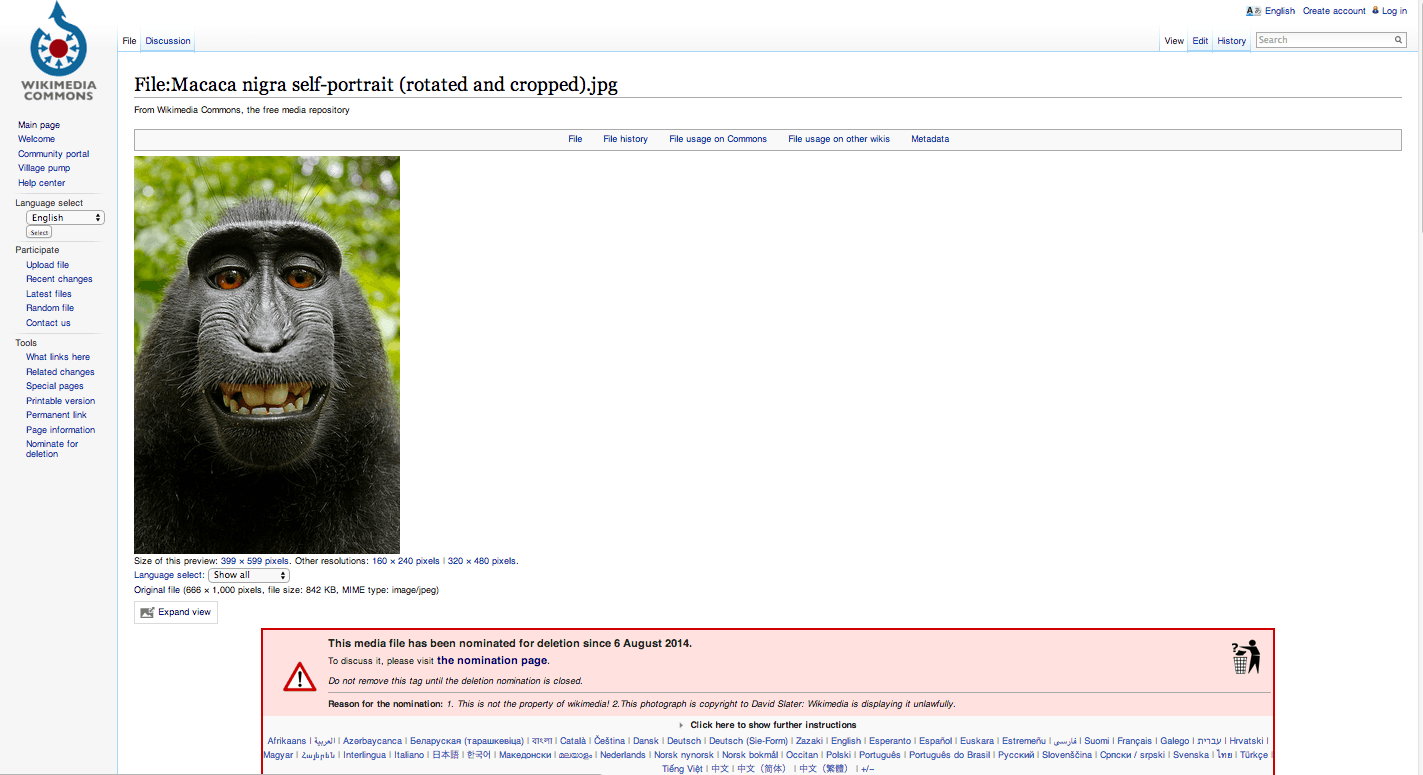Open the sidebar English language dropdown
This screenshot has height=775, width=1423.
pos(65,217)
